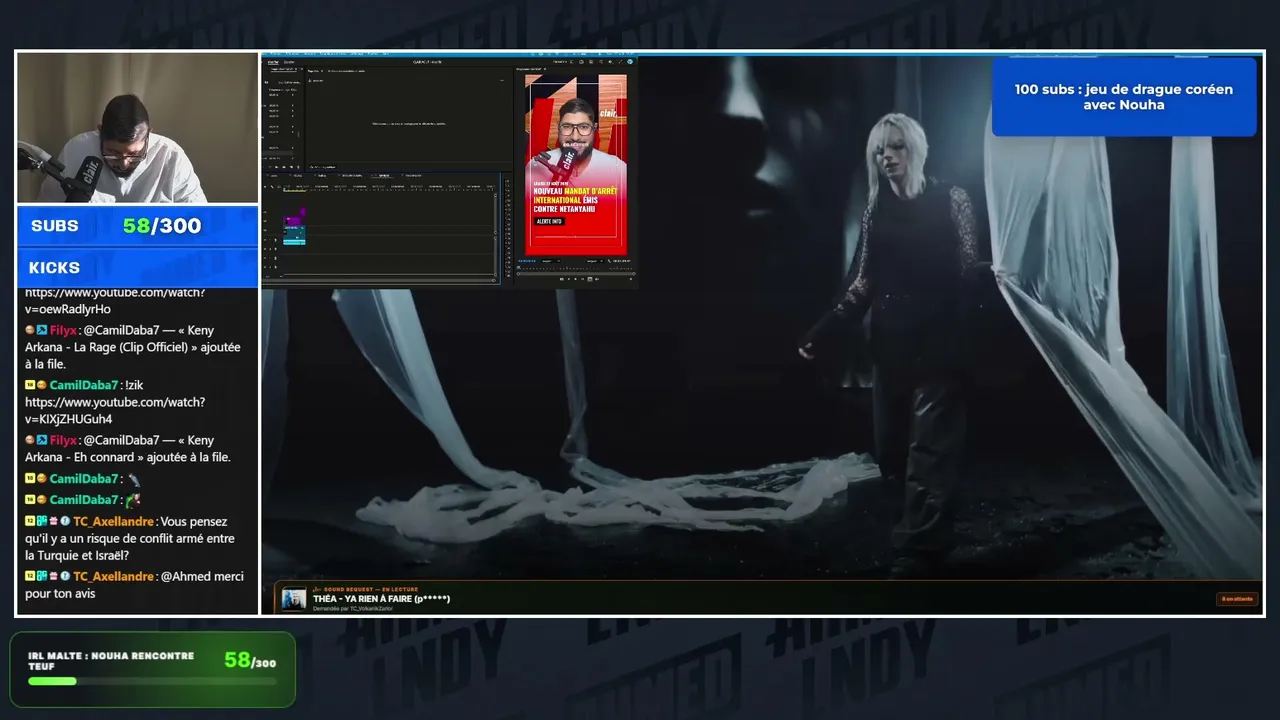Click the streamer webcam feed
This screenshot has height=720, width=1280.
point(137,128)
